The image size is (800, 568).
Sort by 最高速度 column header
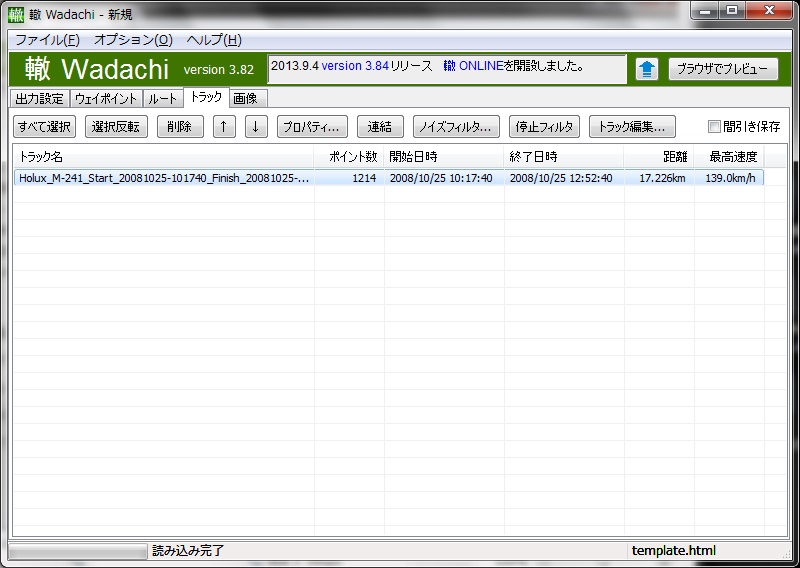729,157
